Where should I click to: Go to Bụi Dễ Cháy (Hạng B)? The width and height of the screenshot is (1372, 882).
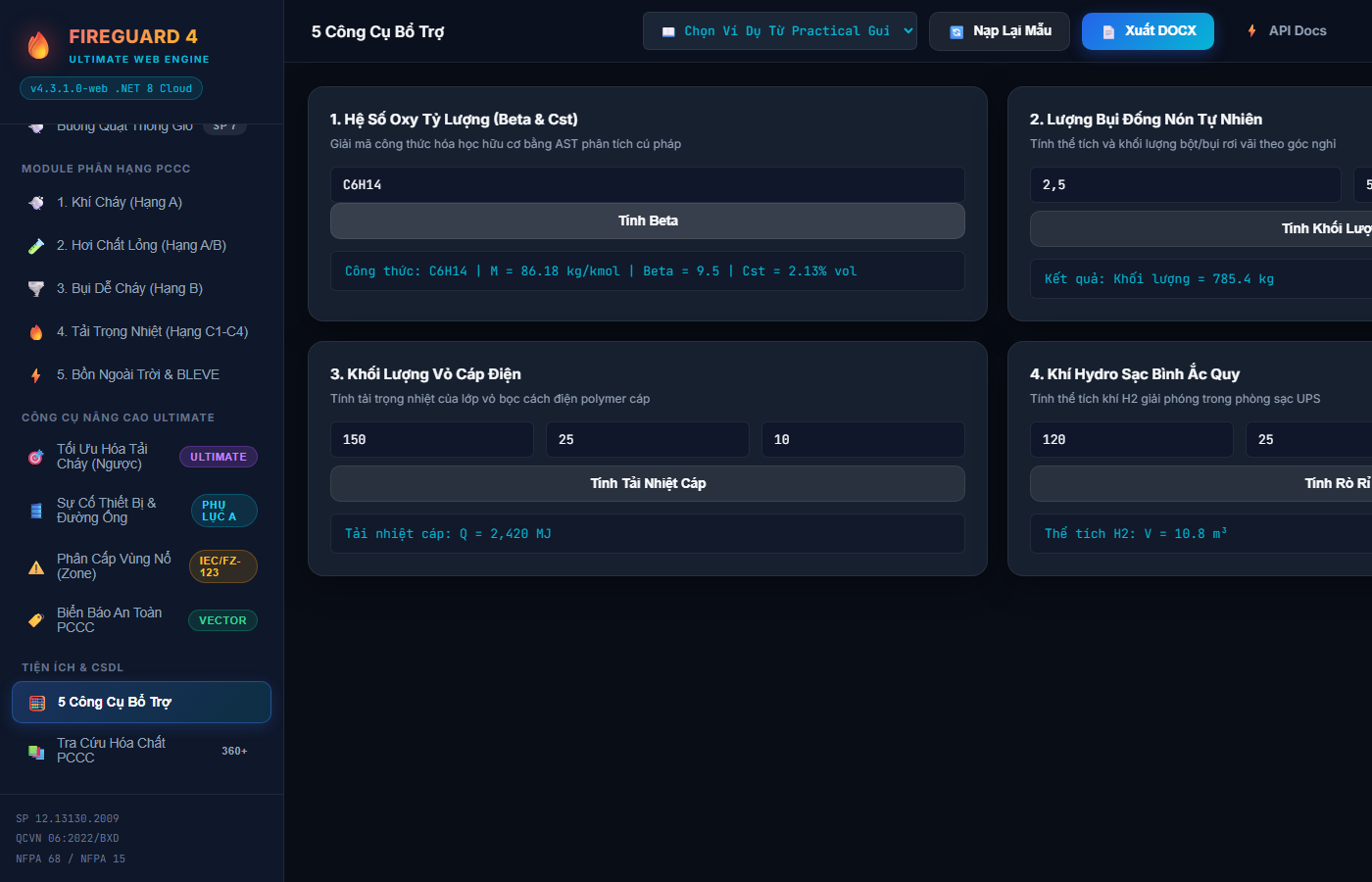(x=141, y=289)
